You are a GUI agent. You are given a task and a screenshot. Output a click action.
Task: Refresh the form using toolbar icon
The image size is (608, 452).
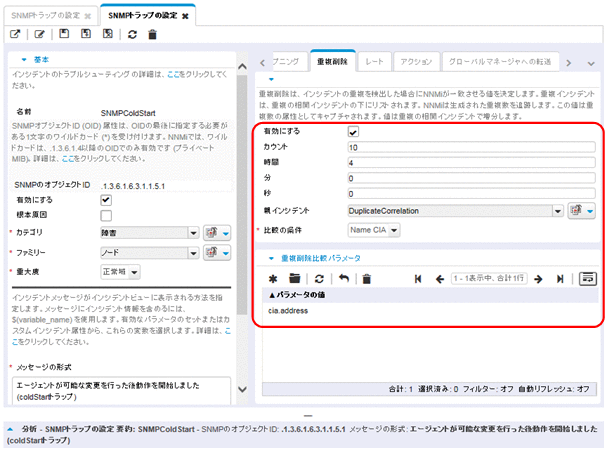pos(132,35)
